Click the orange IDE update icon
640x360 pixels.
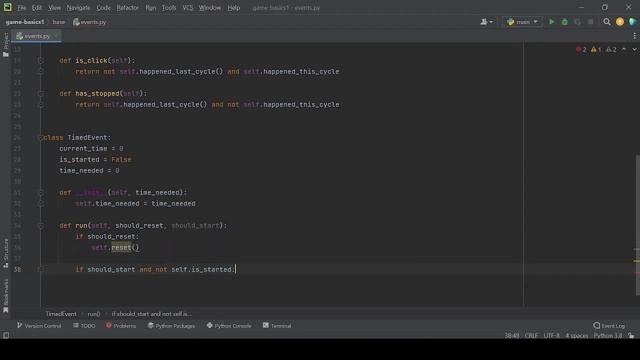tap(620, 22)
